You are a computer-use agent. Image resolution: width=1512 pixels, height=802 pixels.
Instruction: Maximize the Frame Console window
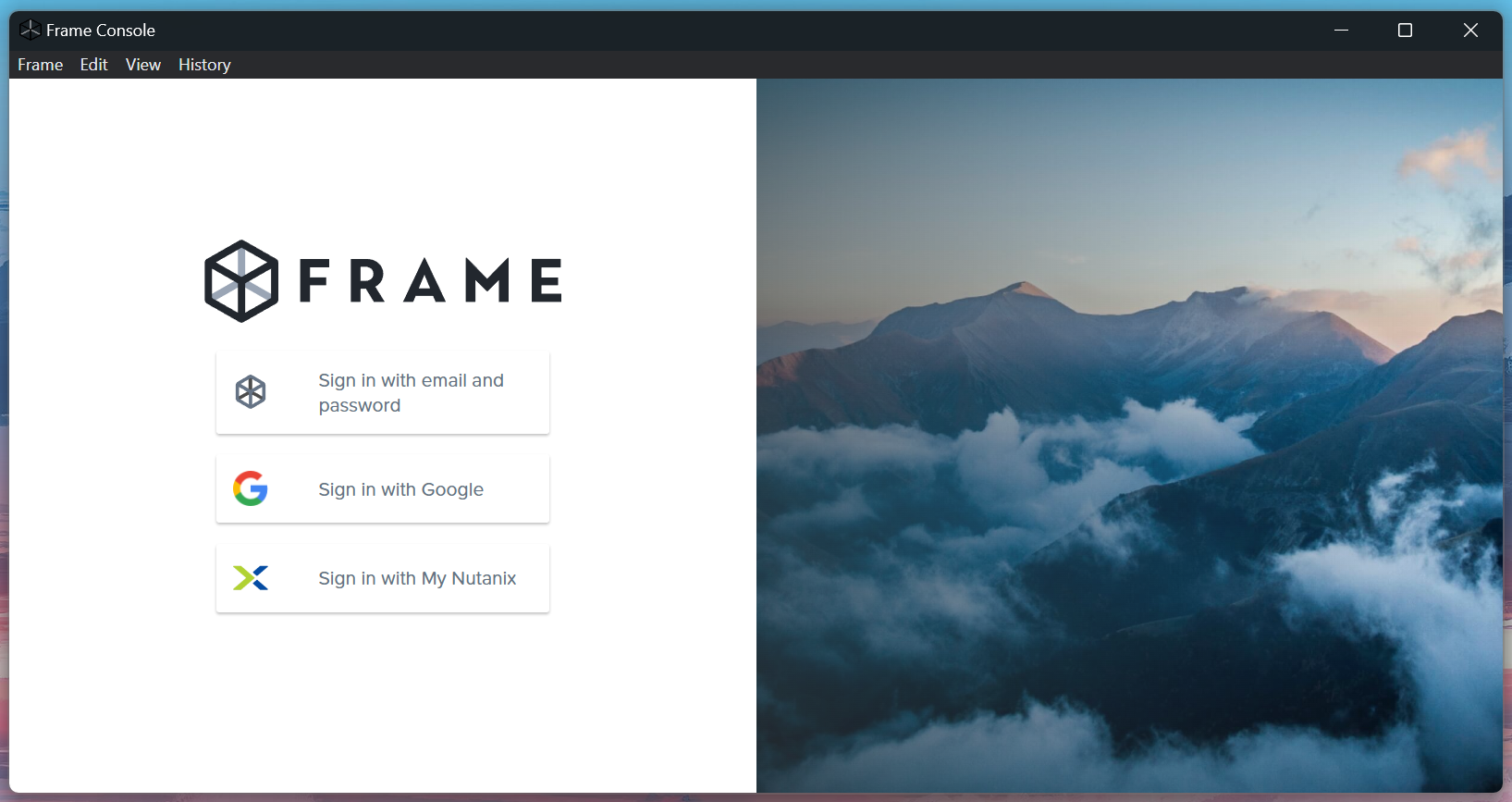pos(1405,31)
